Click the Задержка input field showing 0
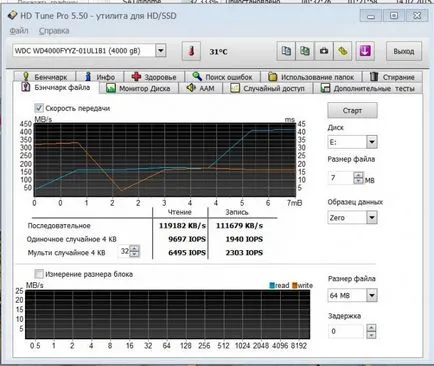Viewport: 434px width, 366px height. coord(346,331)
